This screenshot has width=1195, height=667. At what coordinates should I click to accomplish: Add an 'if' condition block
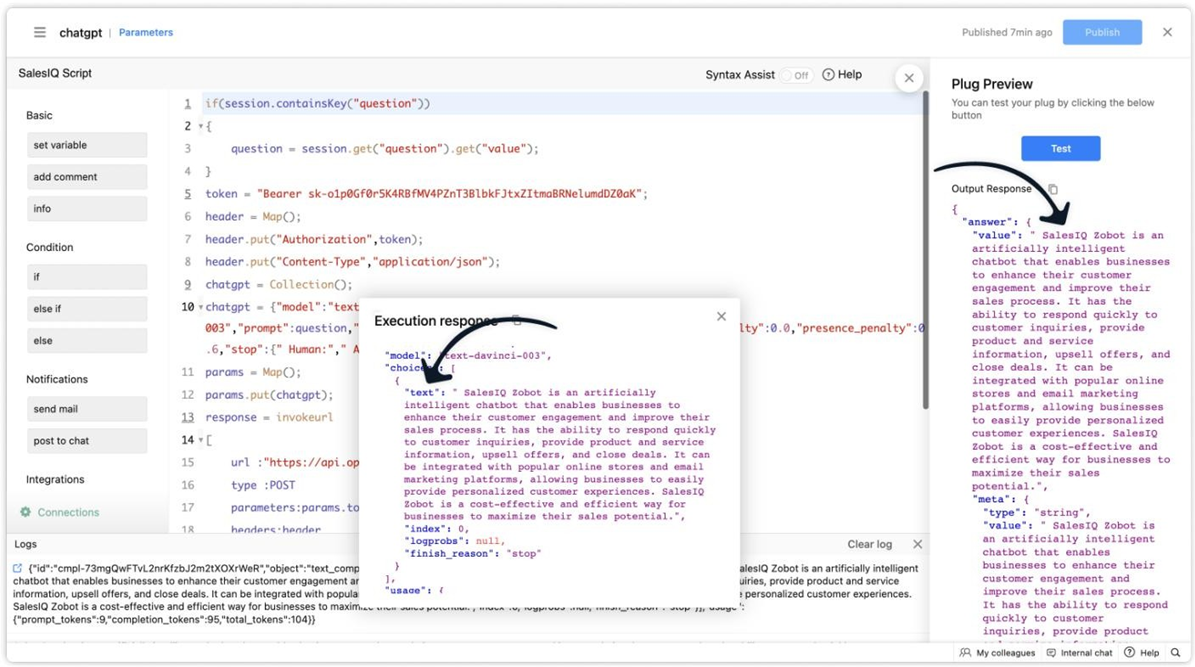pyautogui.click(x=87, y=277)
